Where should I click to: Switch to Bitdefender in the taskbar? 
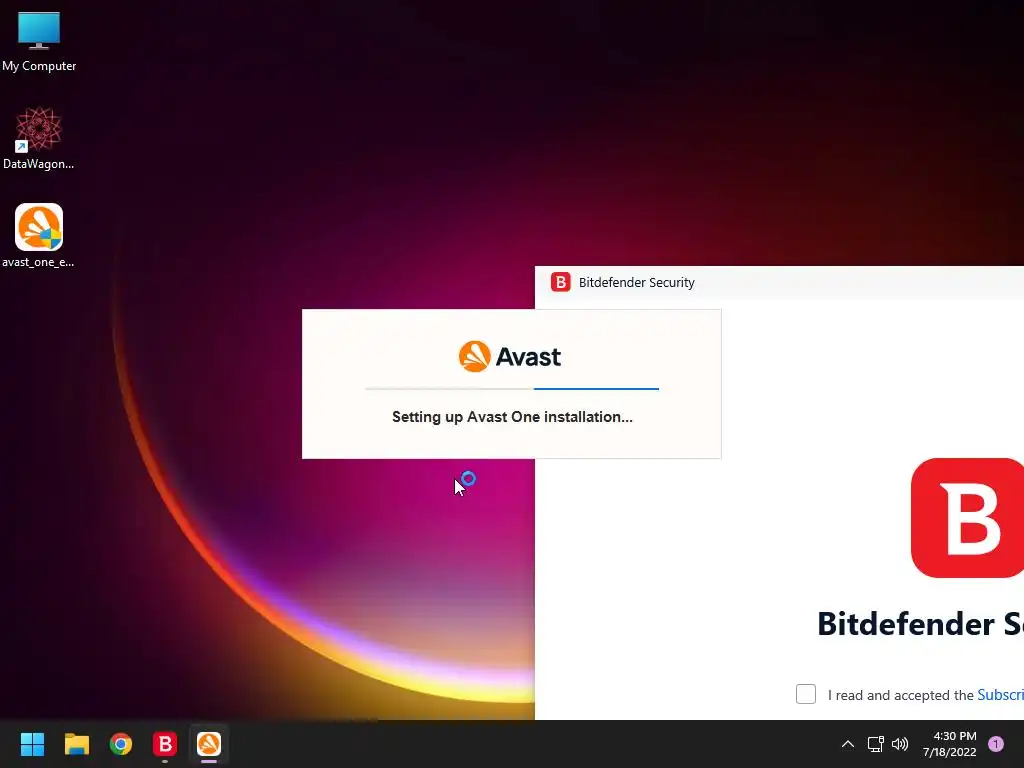(x=165, y=744)
